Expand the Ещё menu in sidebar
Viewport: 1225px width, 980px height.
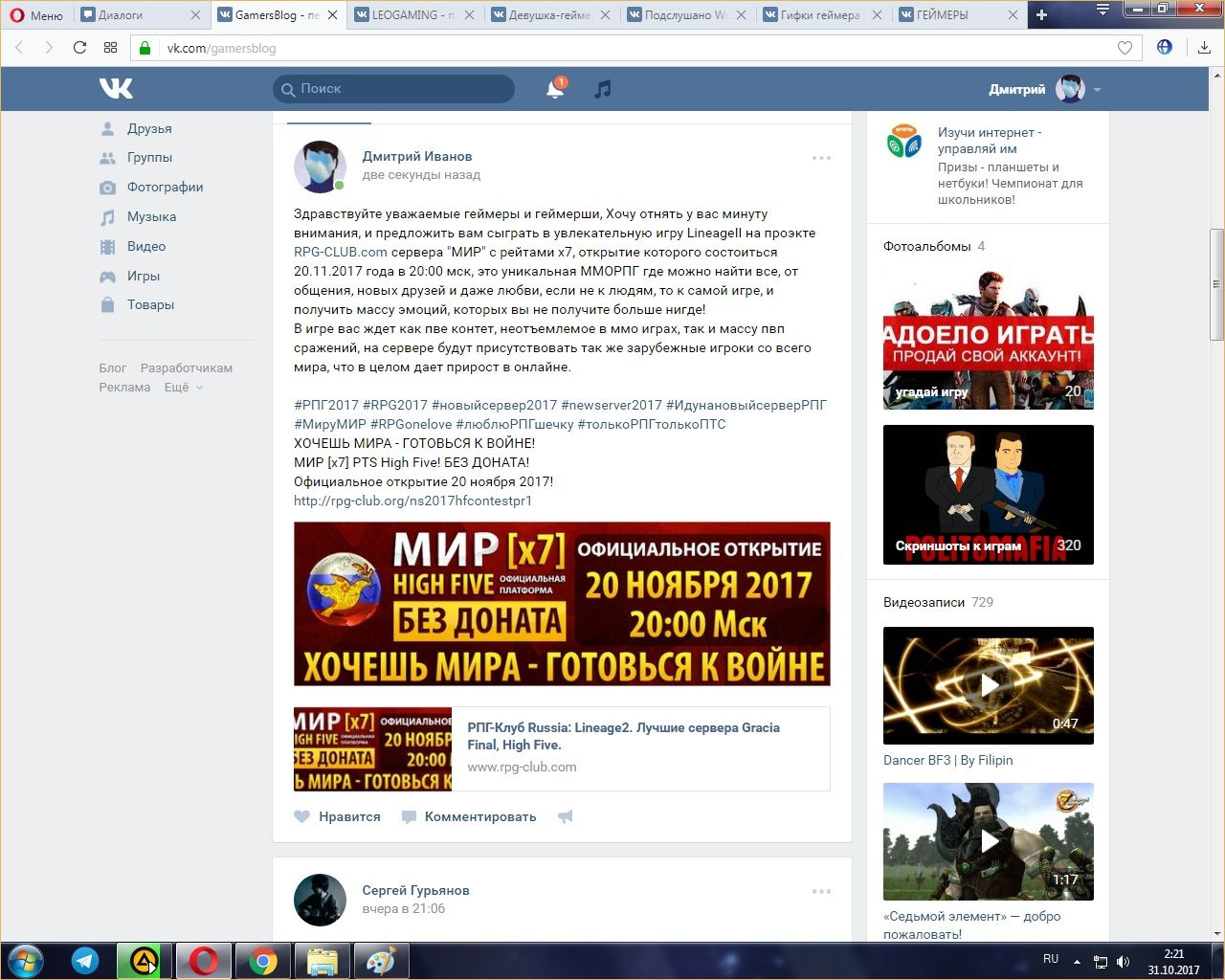(184, 388)
